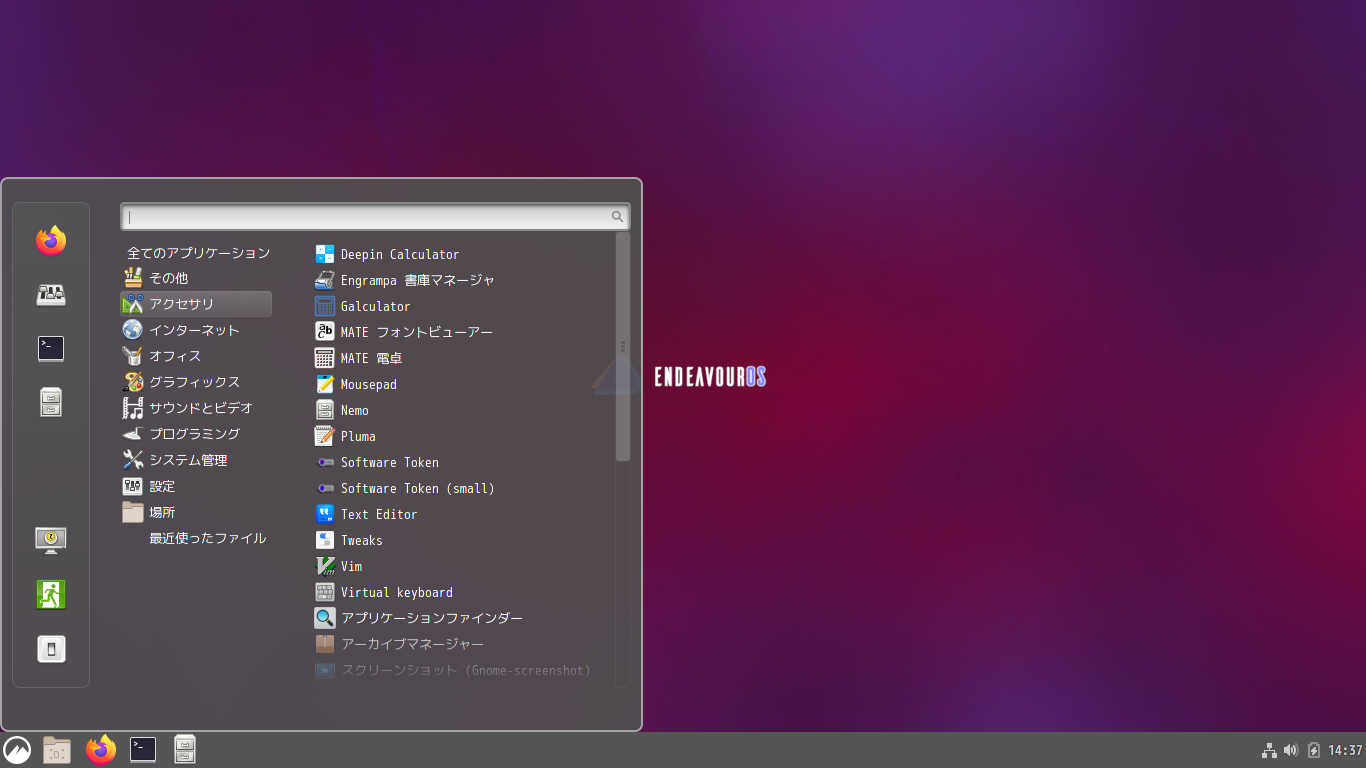Open the volume tray icon
The image size is (1366, 768).
pyautogui.click(x=1291, y=750)
